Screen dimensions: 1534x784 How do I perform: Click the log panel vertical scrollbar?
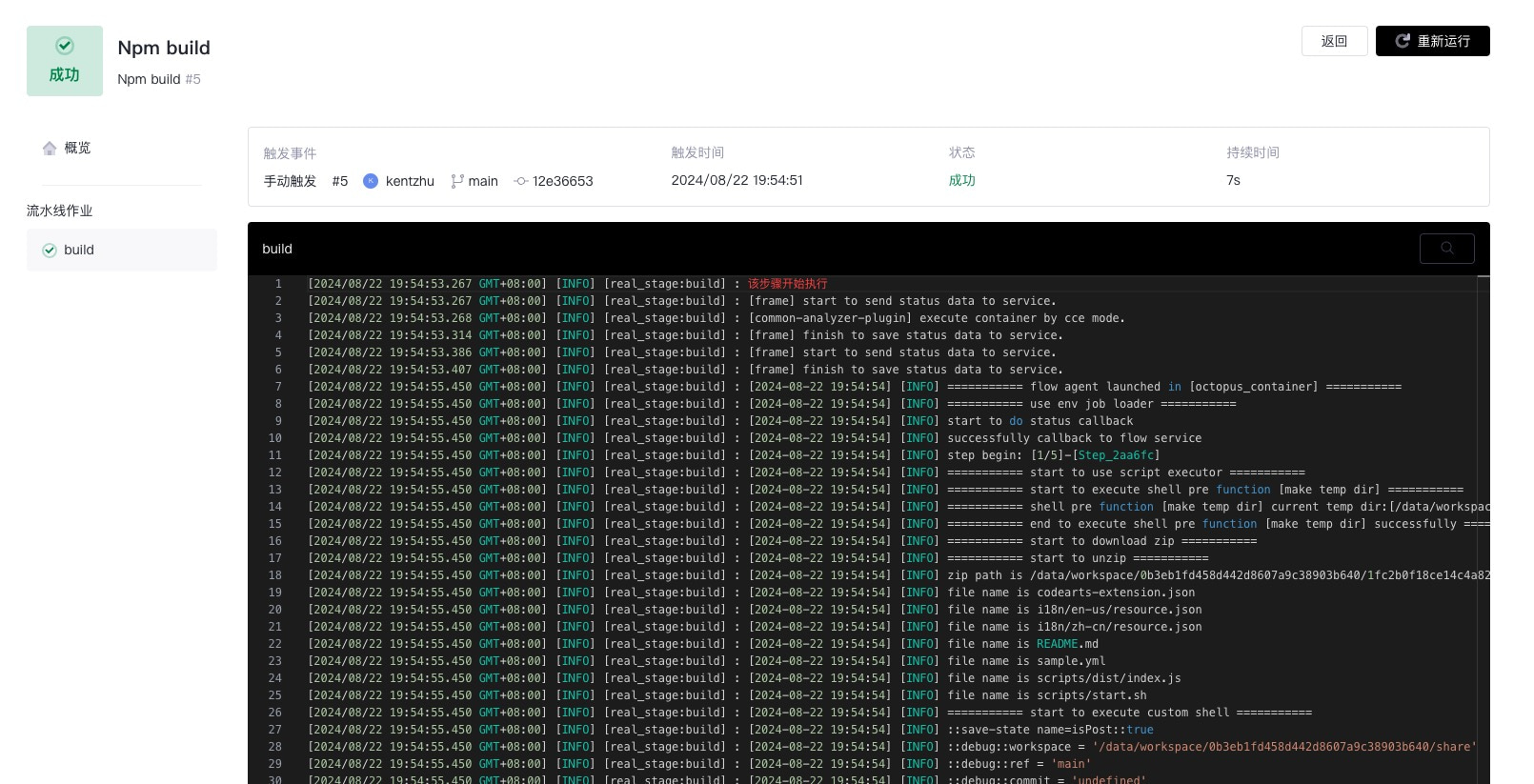(1484, 524)
